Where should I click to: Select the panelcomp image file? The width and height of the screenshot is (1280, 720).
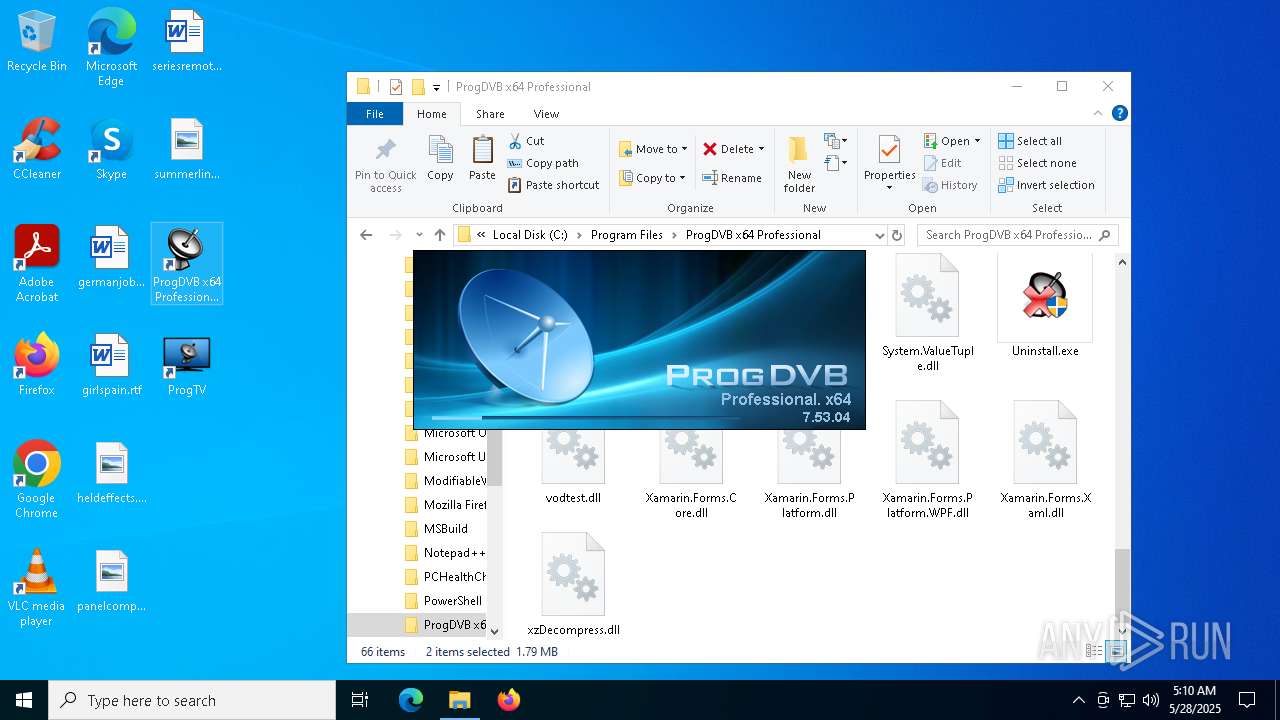tap(111, 582)
